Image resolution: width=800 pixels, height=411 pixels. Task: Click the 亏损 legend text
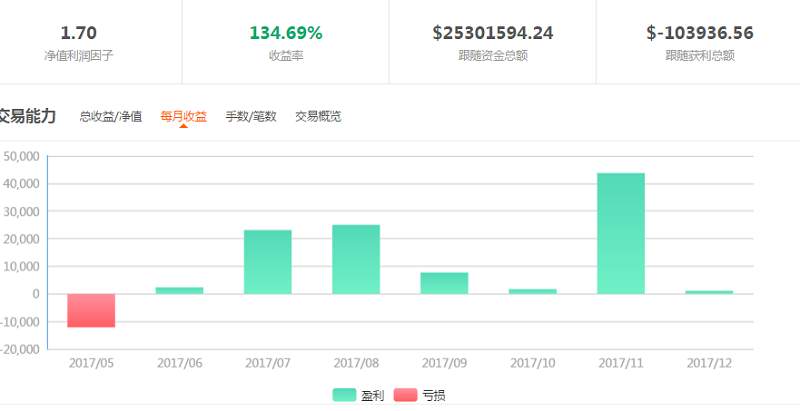click(433, 395)
